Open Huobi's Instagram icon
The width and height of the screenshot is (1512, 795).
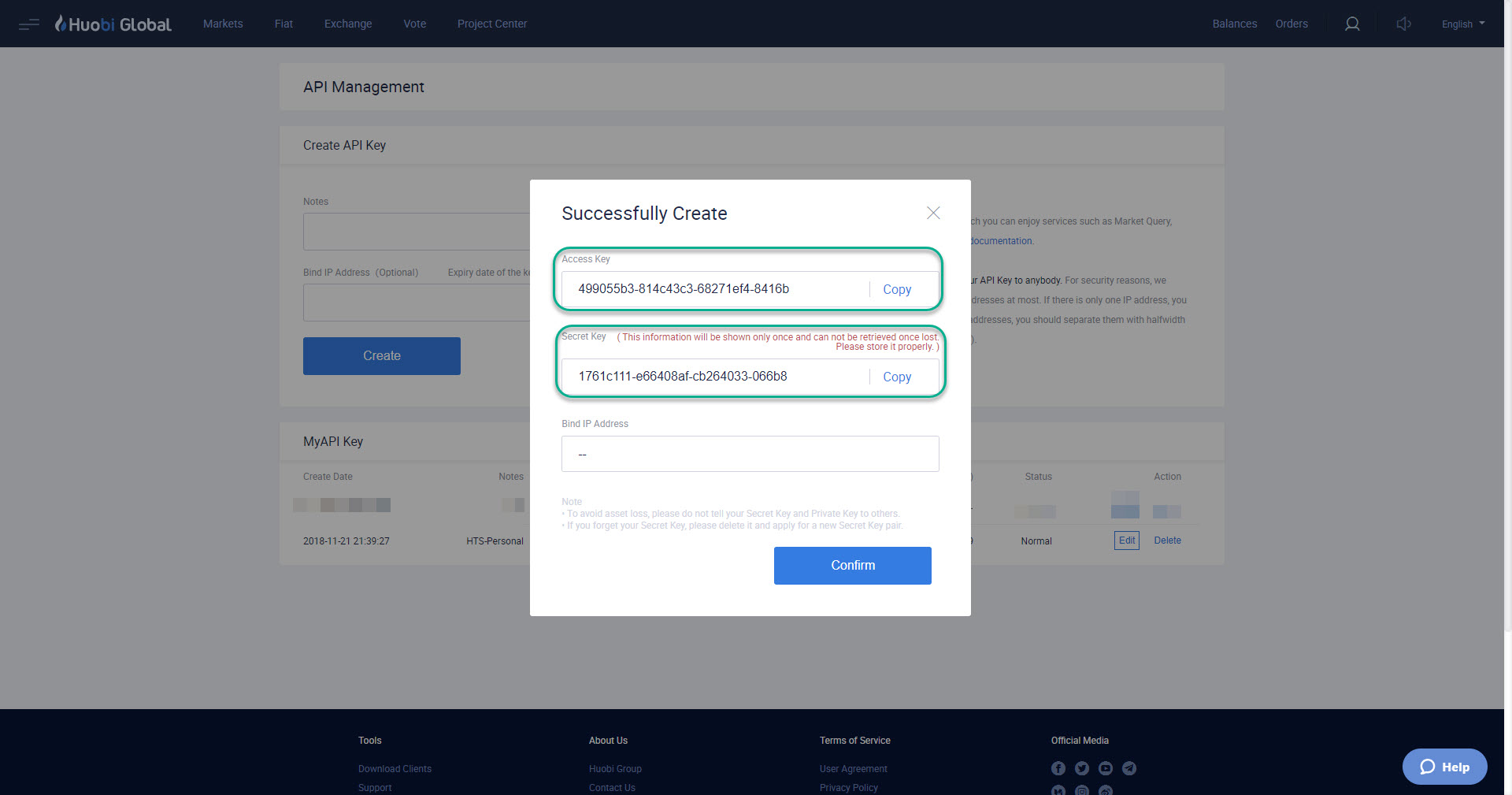tap(1081, 790)
